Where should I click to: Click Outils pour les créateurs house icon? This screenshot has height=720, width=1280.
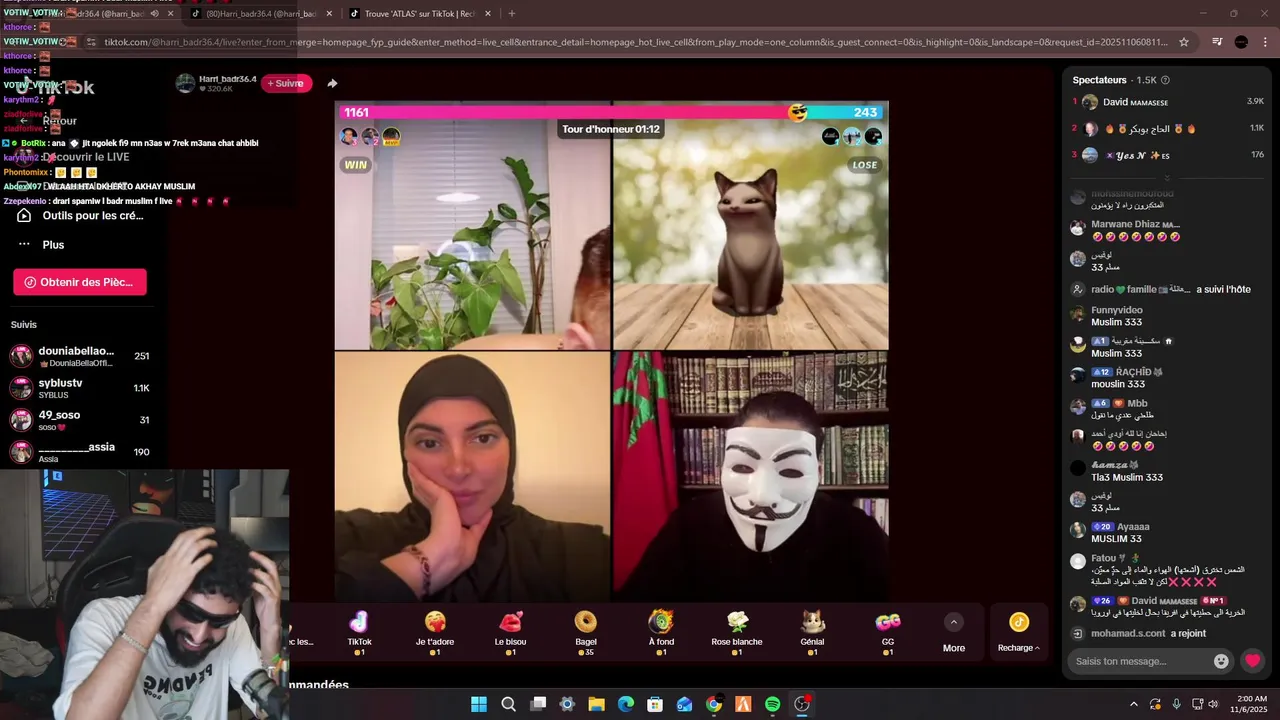coord(24,215)
